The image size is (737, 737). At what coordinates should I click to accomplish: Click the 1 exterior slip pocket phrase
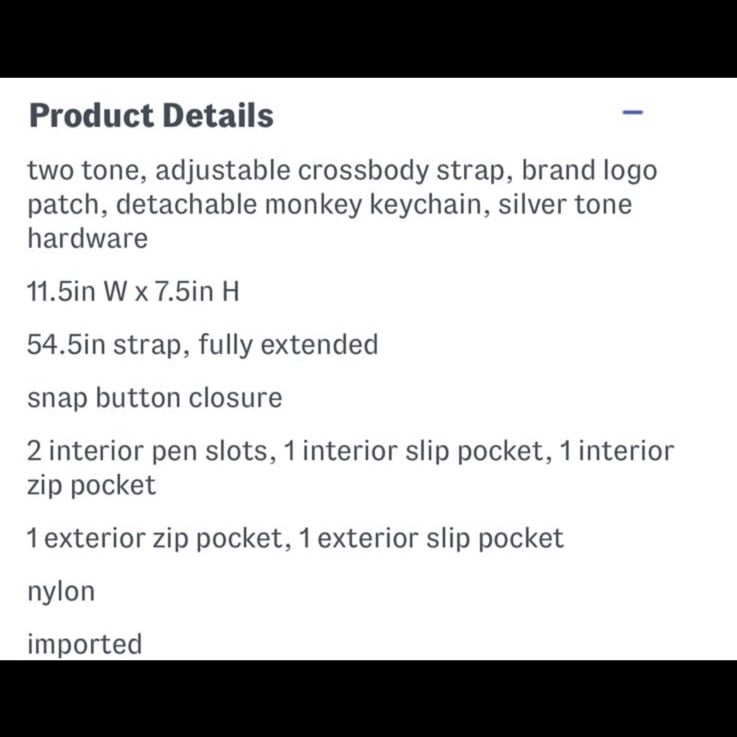[431, 539]
